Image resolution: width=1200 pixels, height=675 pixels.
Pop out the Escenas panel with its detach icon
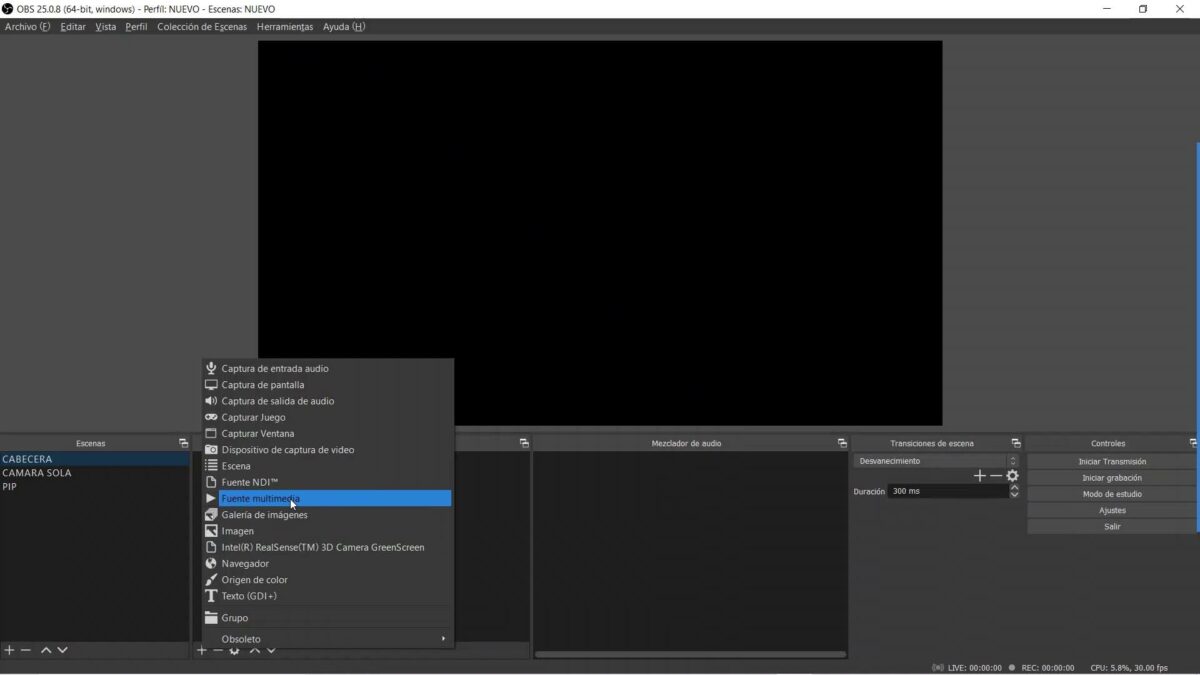[183, 442]
